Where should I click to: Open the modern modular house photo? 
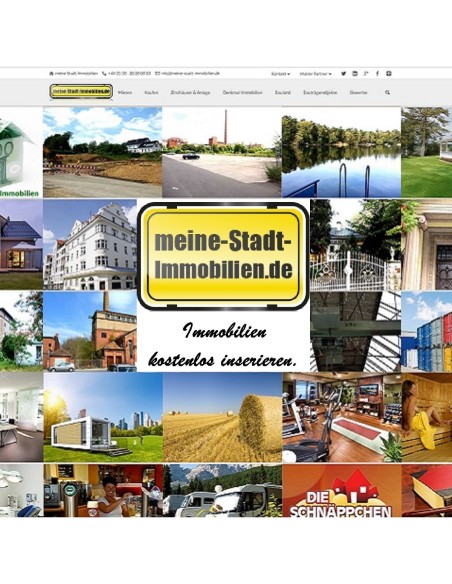[x=103, y=417]
